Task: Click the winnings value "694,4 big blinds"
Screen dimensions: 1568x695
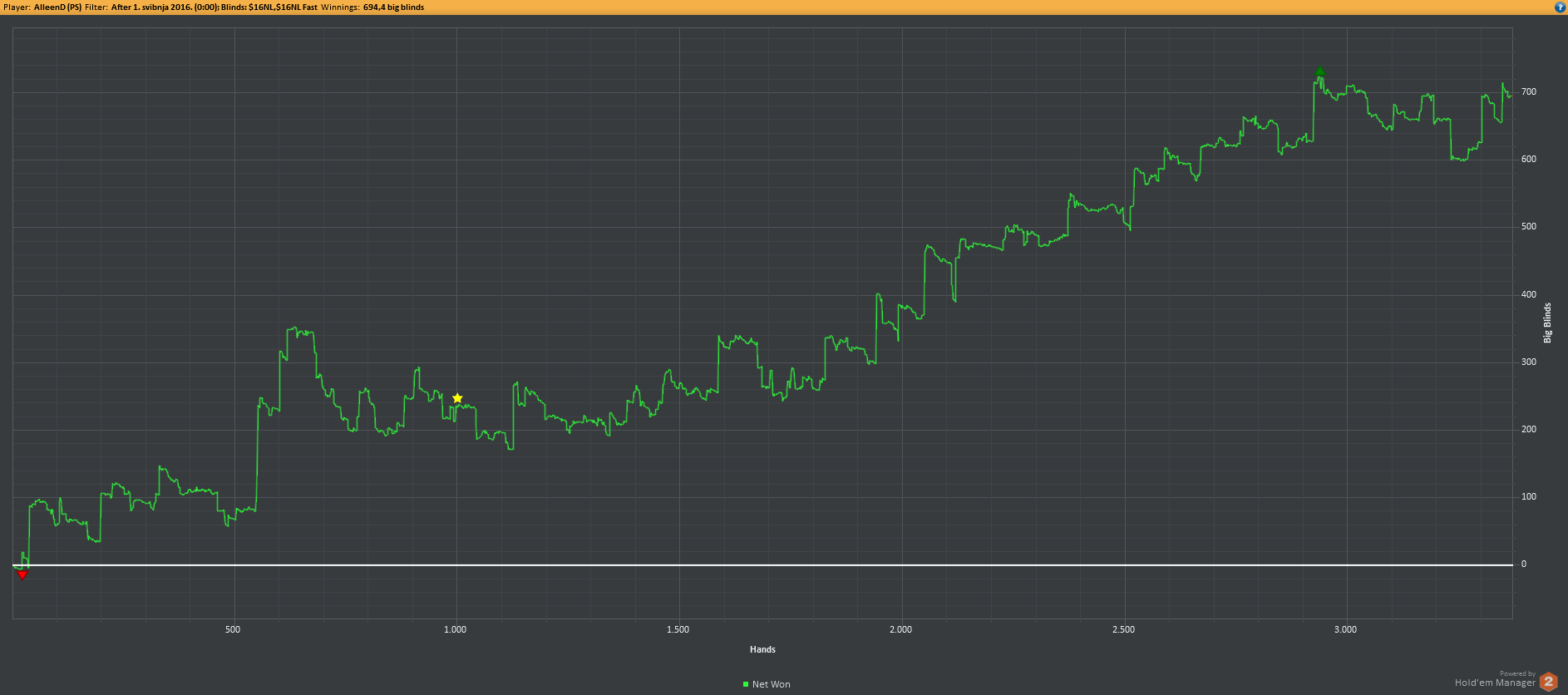Action: coord(393,7)
